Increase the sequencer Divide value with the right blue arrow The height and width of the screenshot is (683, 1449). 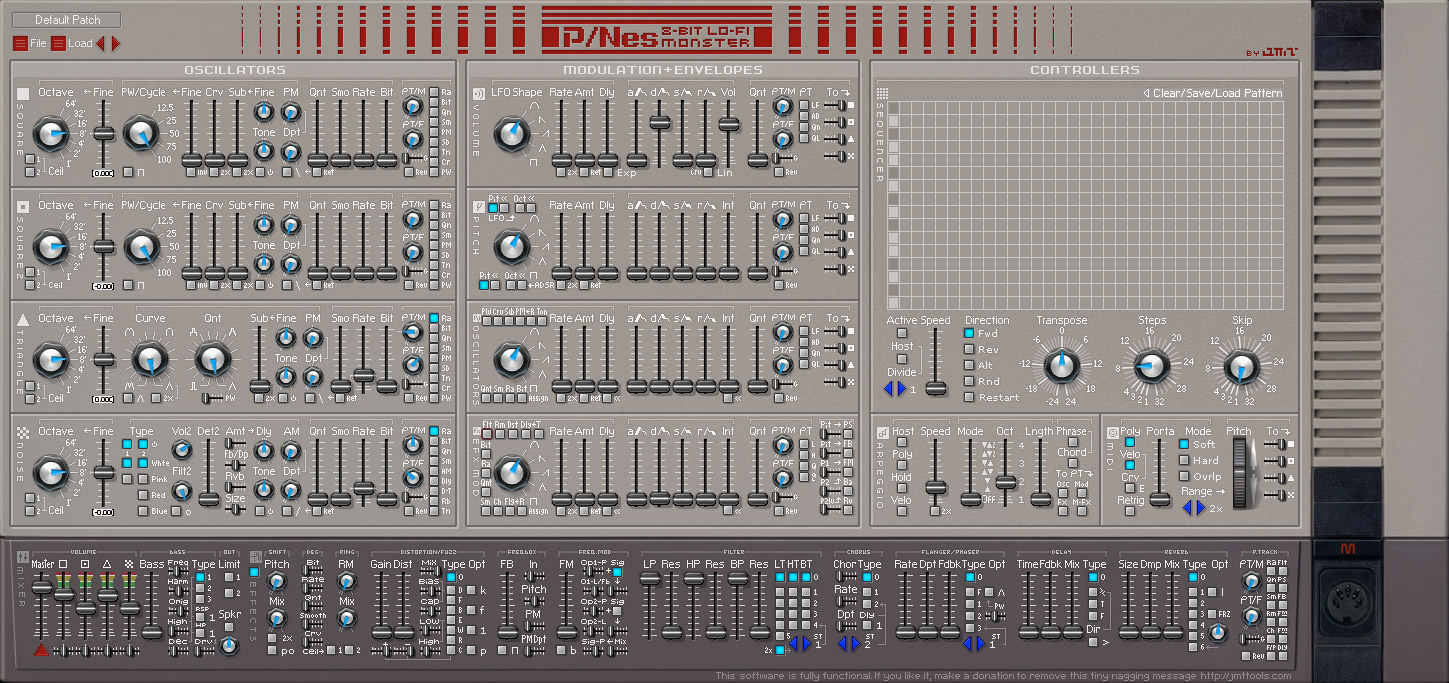click(x=901, y=389)
